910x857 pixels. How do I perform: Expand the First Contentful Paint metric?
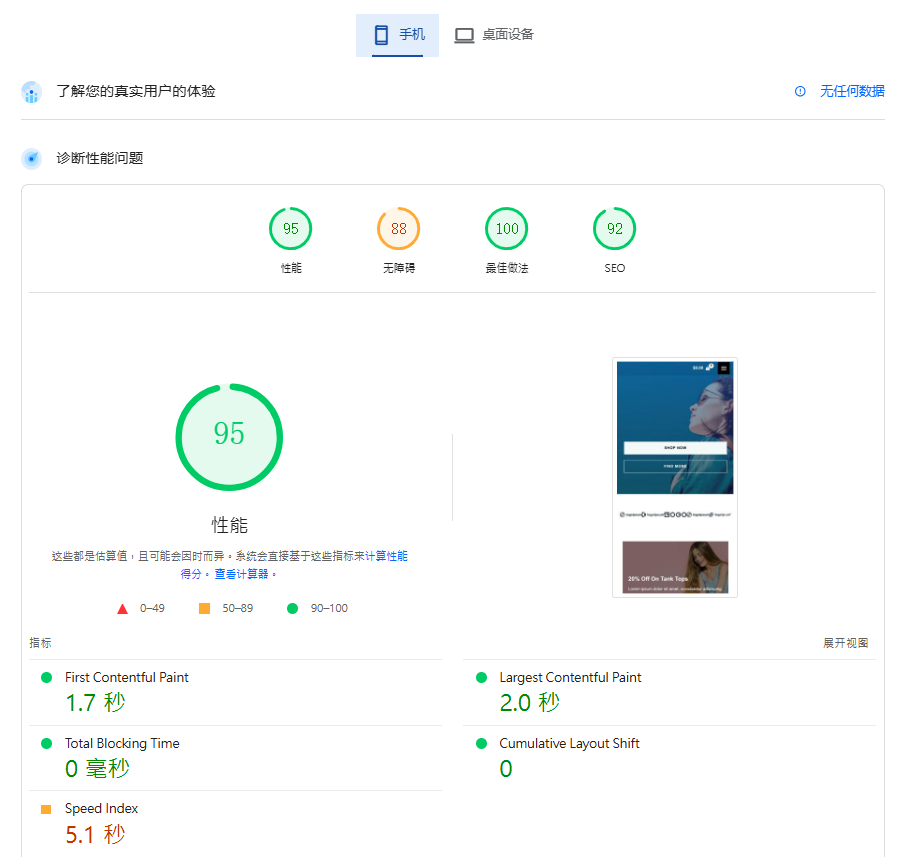click(127, 678)
